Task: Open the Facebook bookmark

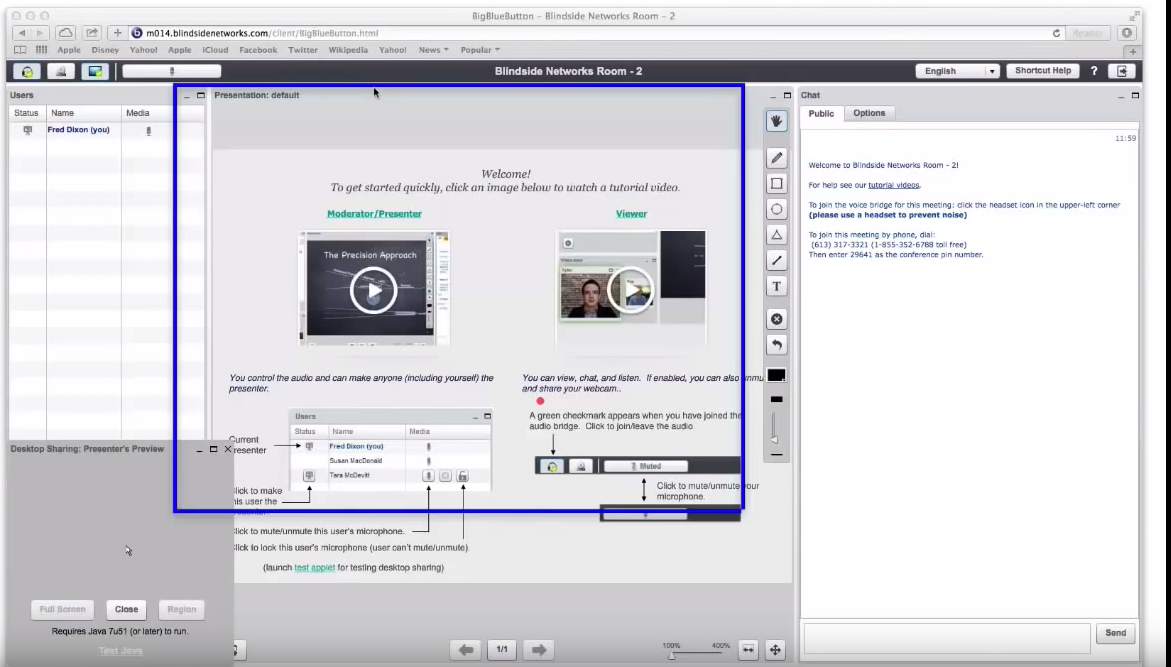Action: (x=258, y=50)
